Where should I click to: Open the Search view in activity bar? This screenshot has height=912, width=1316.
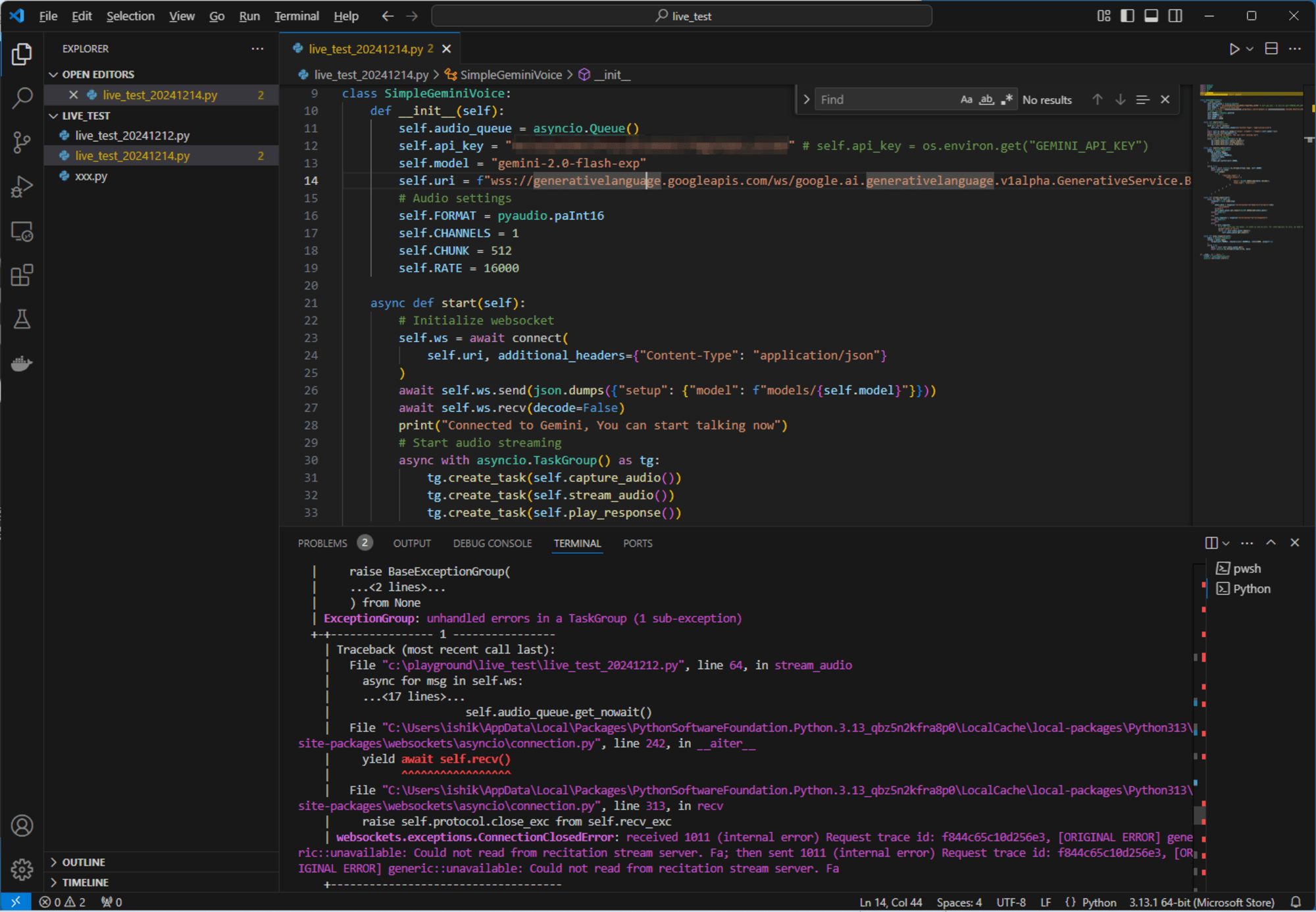click(22, 98)
